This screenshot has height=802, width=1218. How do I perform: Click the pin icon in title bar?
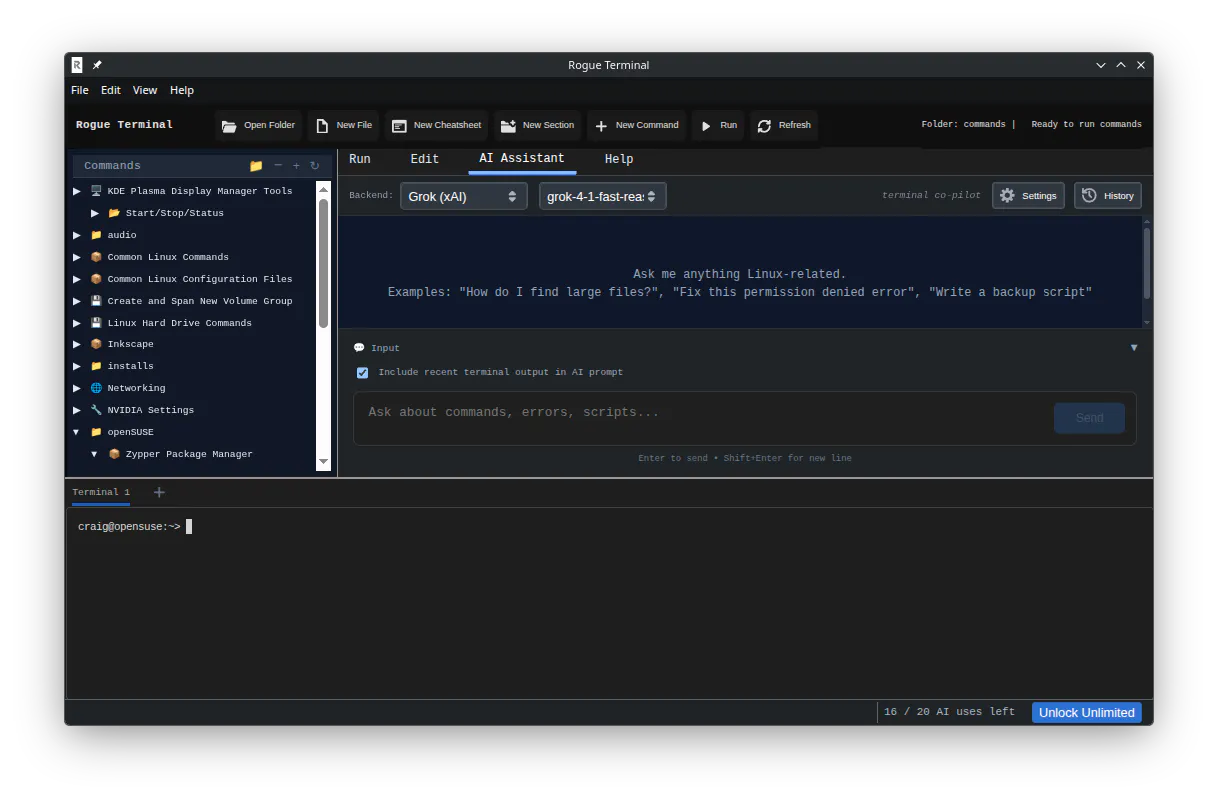[97, 65]
